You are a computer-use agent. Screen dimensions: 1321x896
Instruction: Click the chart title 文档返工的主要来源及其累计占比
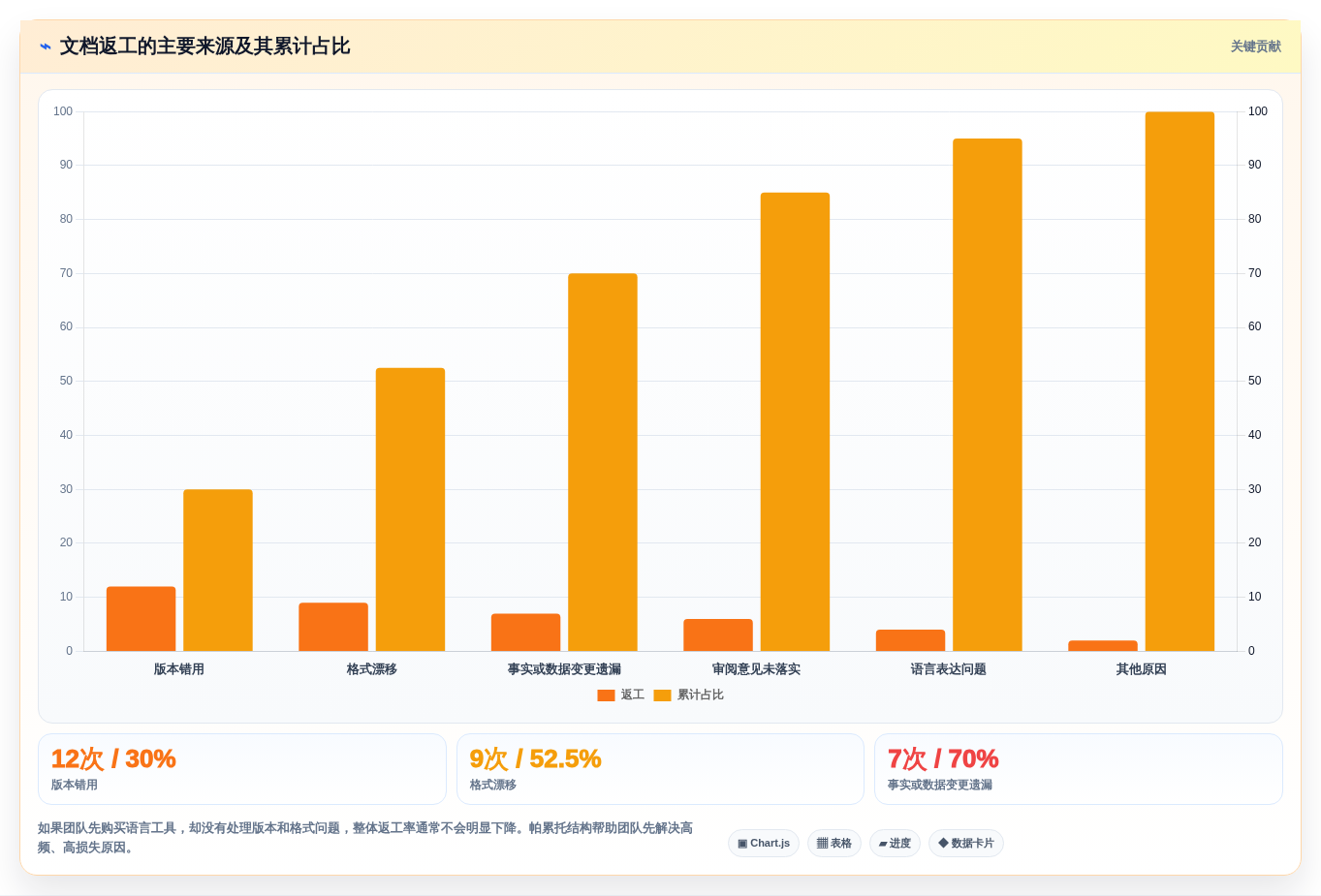click(204, 46)
